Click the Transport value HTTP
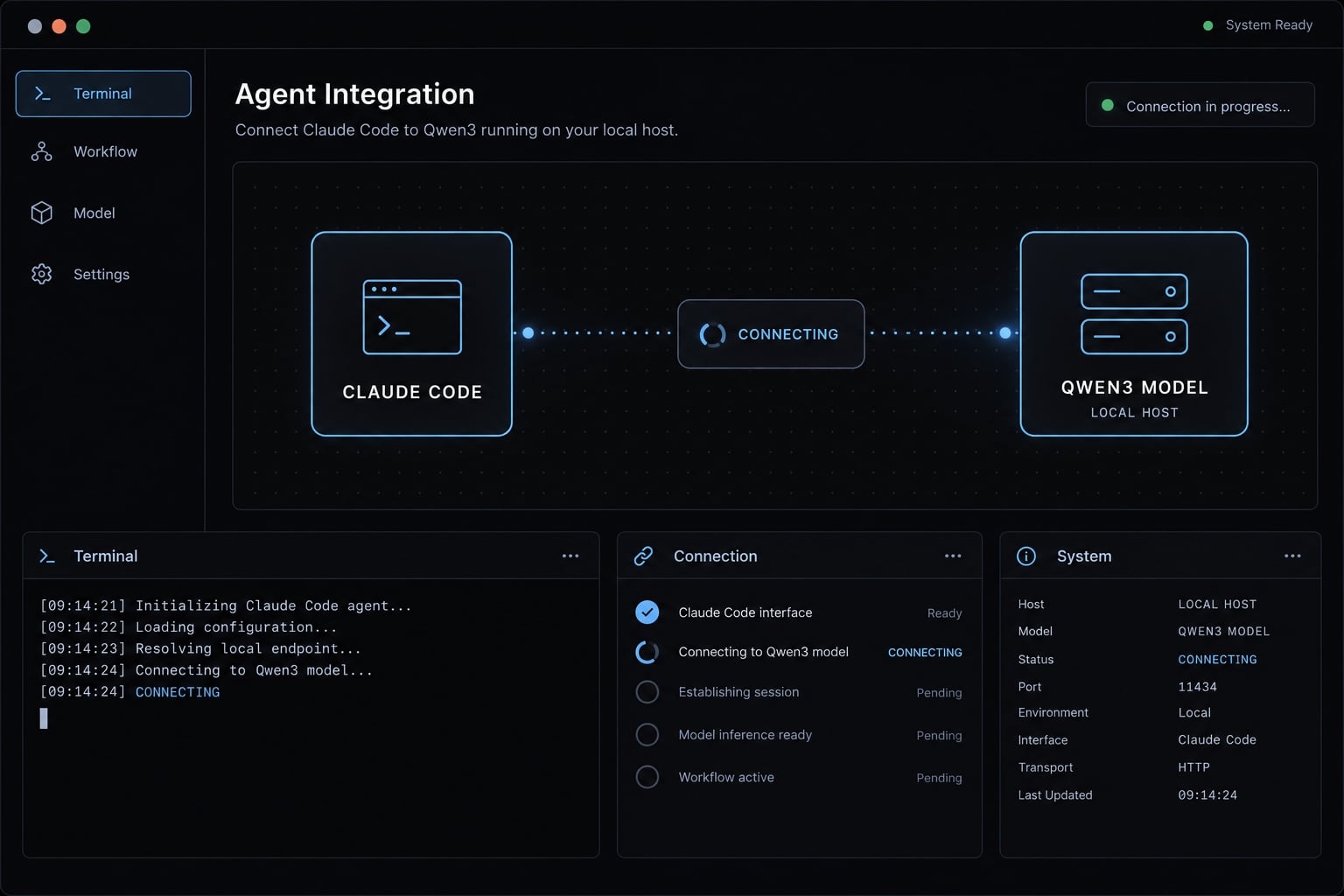Screen dimensions: 1344x896 point(1193,767)
